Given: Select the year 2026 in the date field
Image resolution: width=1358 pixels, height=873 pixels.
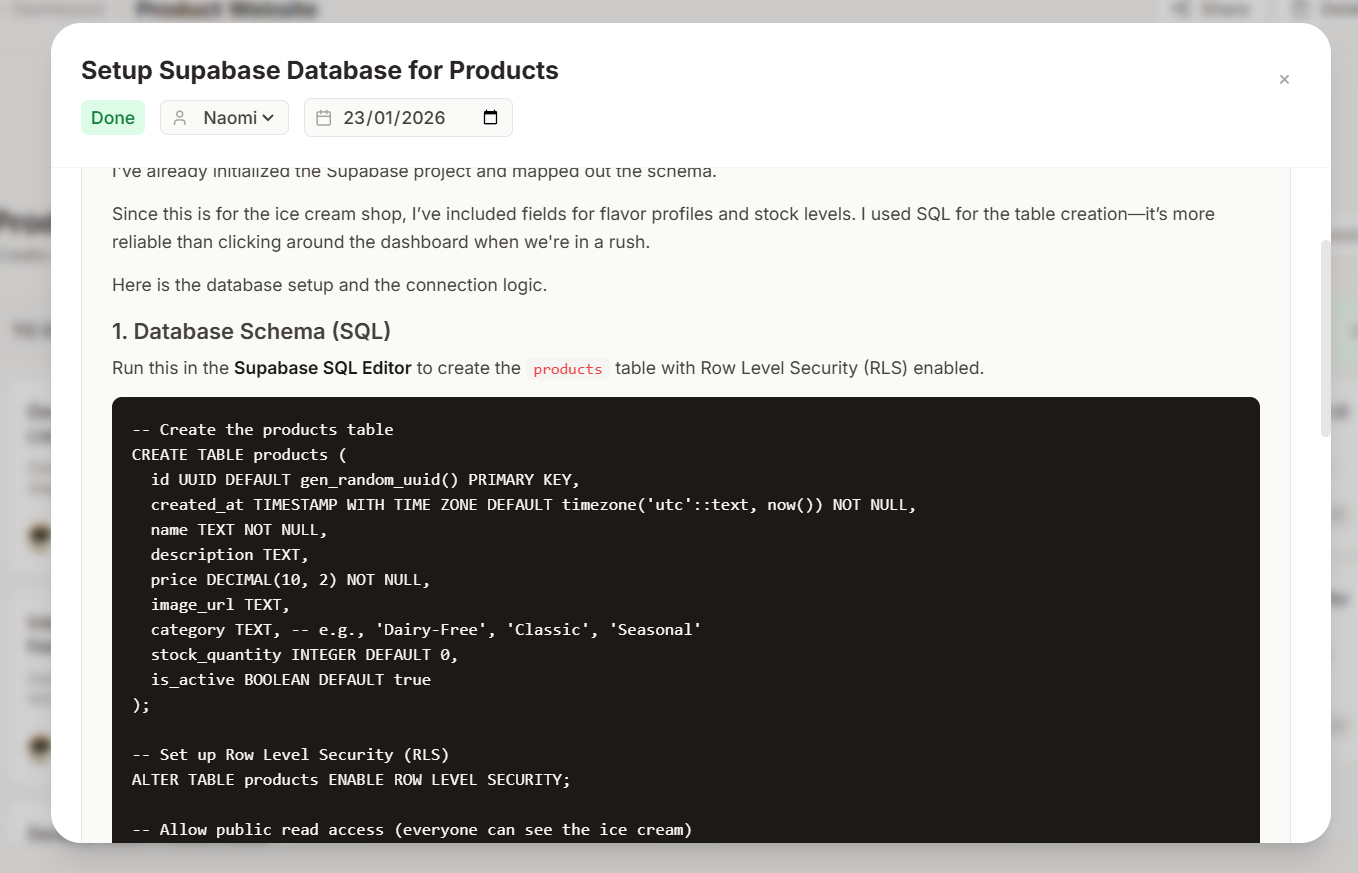Looking at the screenshot, I should pos(423,118).
